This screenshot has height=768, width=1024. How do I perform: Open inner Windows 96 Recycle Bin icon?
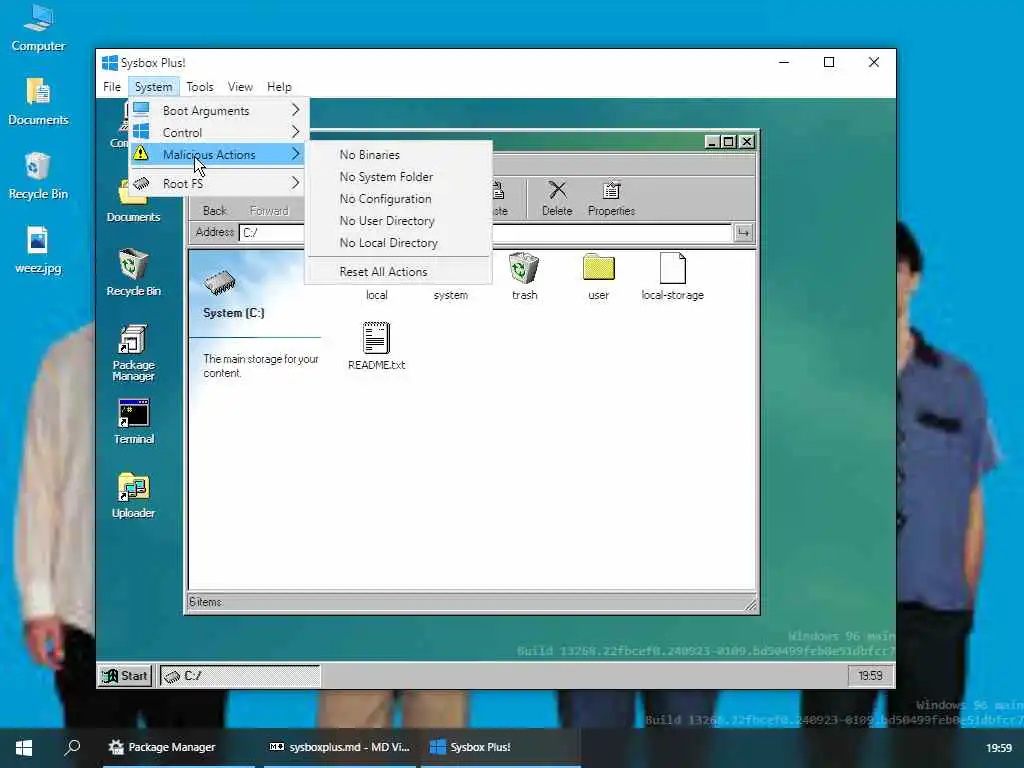coord(133,273)
